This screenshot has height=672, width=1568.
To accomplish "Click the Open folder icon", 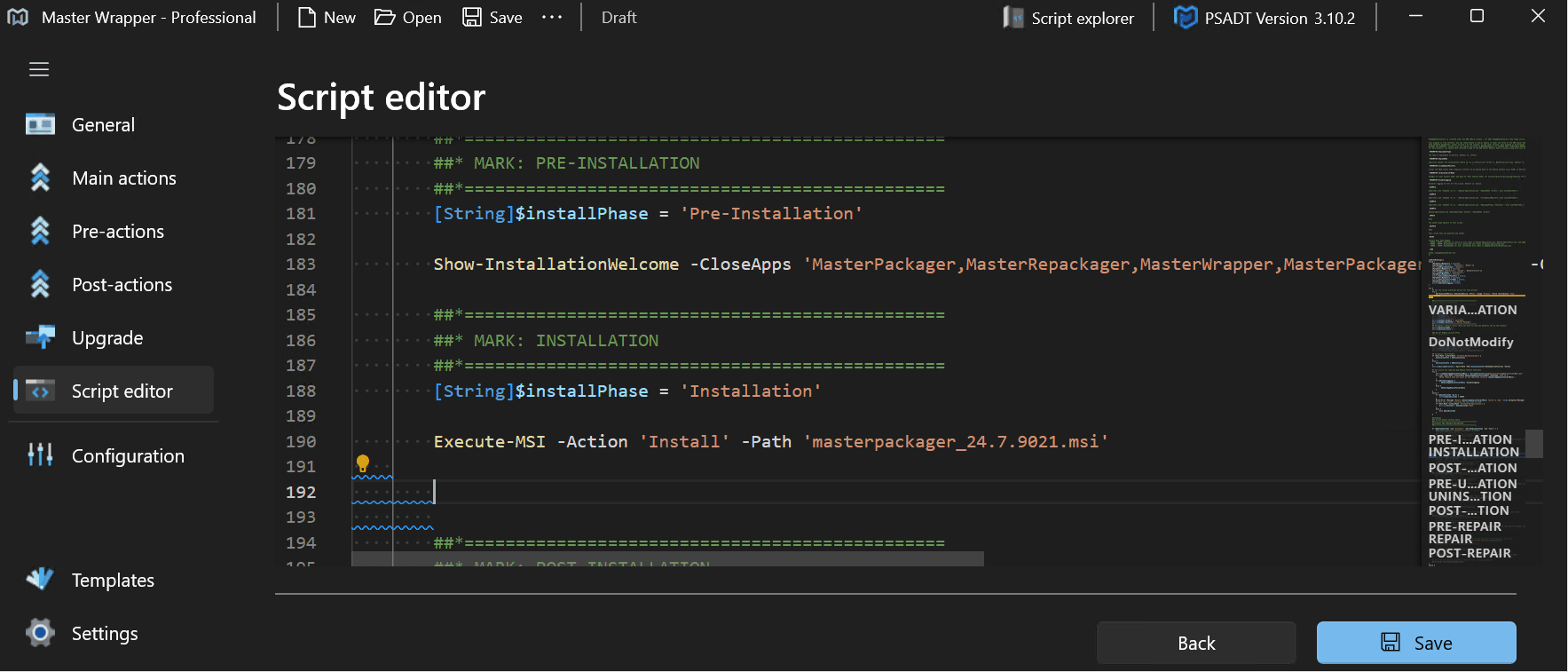I will pyautogui.click(x=384, y=17).
